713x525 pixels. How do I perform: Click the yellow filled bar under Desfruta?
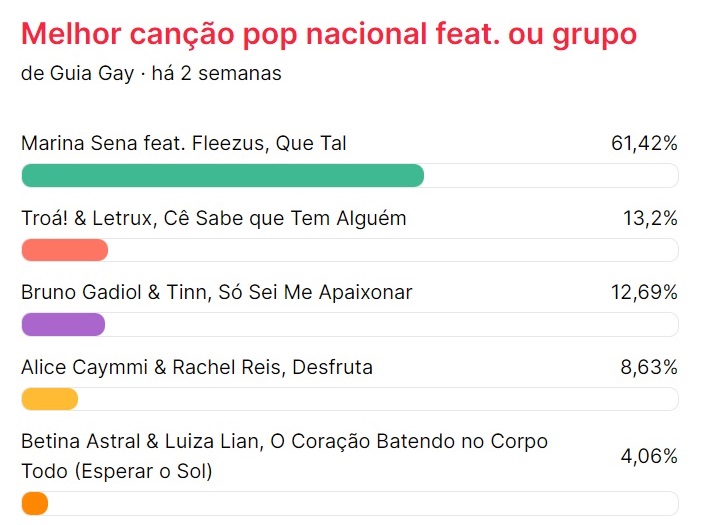pyautogui.click(x=49, y=399)
